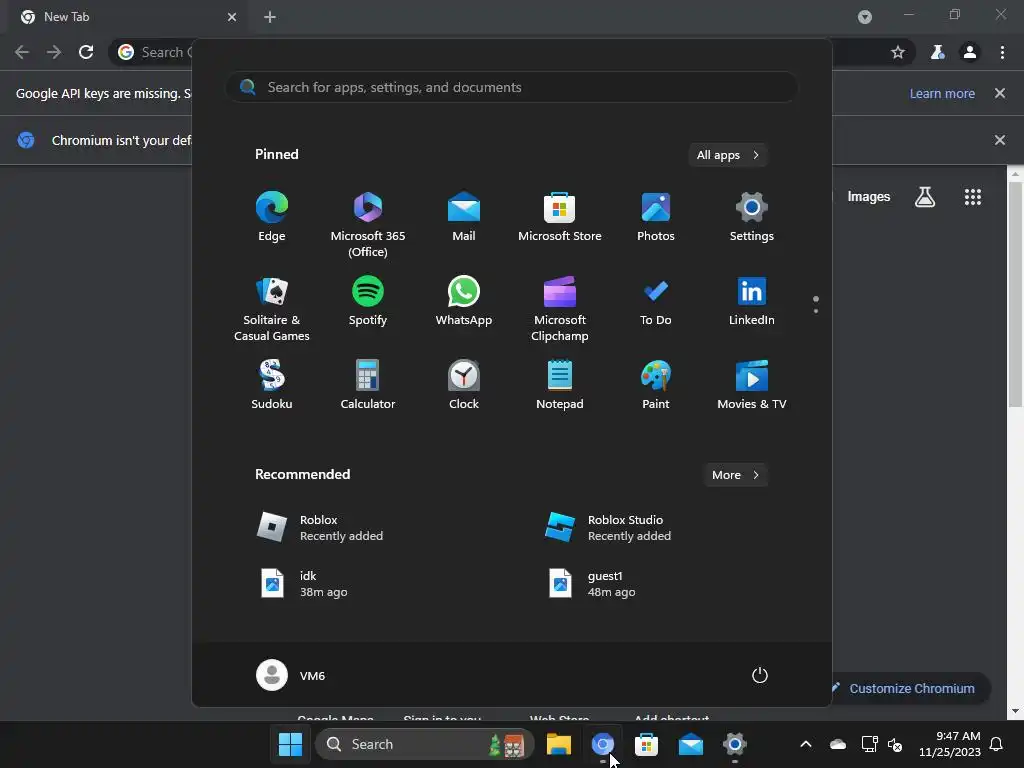
Task: Open Chromium profile icon
Action: pos(970,52)
